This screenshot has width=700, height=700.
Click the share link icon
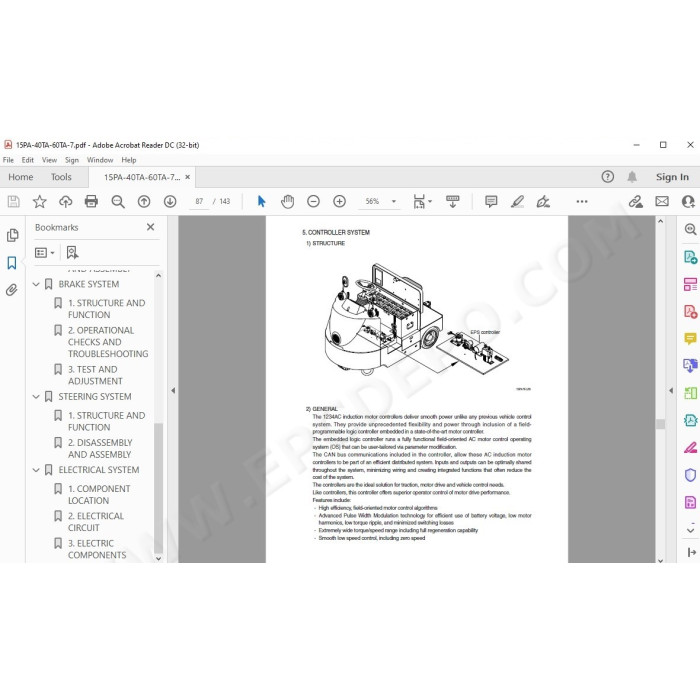click(x=636, y=202)
